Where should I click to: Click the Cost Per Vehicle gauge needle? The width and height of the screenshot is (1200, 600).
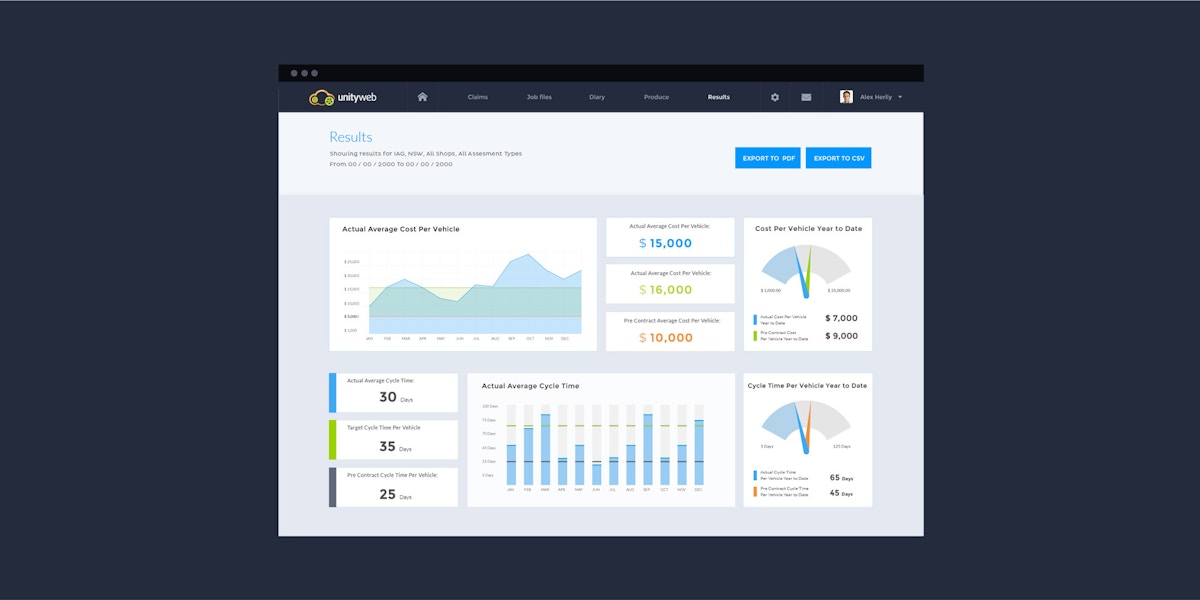pyautogui.click(x=802, y=275)
